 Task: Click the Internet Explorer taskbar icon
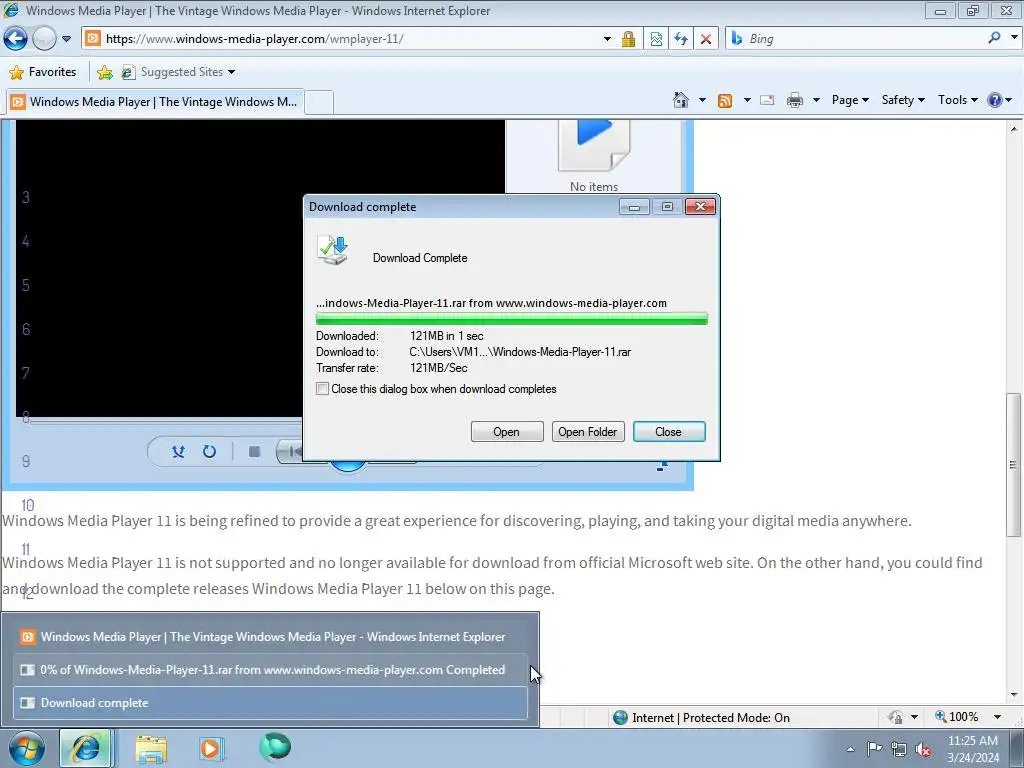(85, 748)
